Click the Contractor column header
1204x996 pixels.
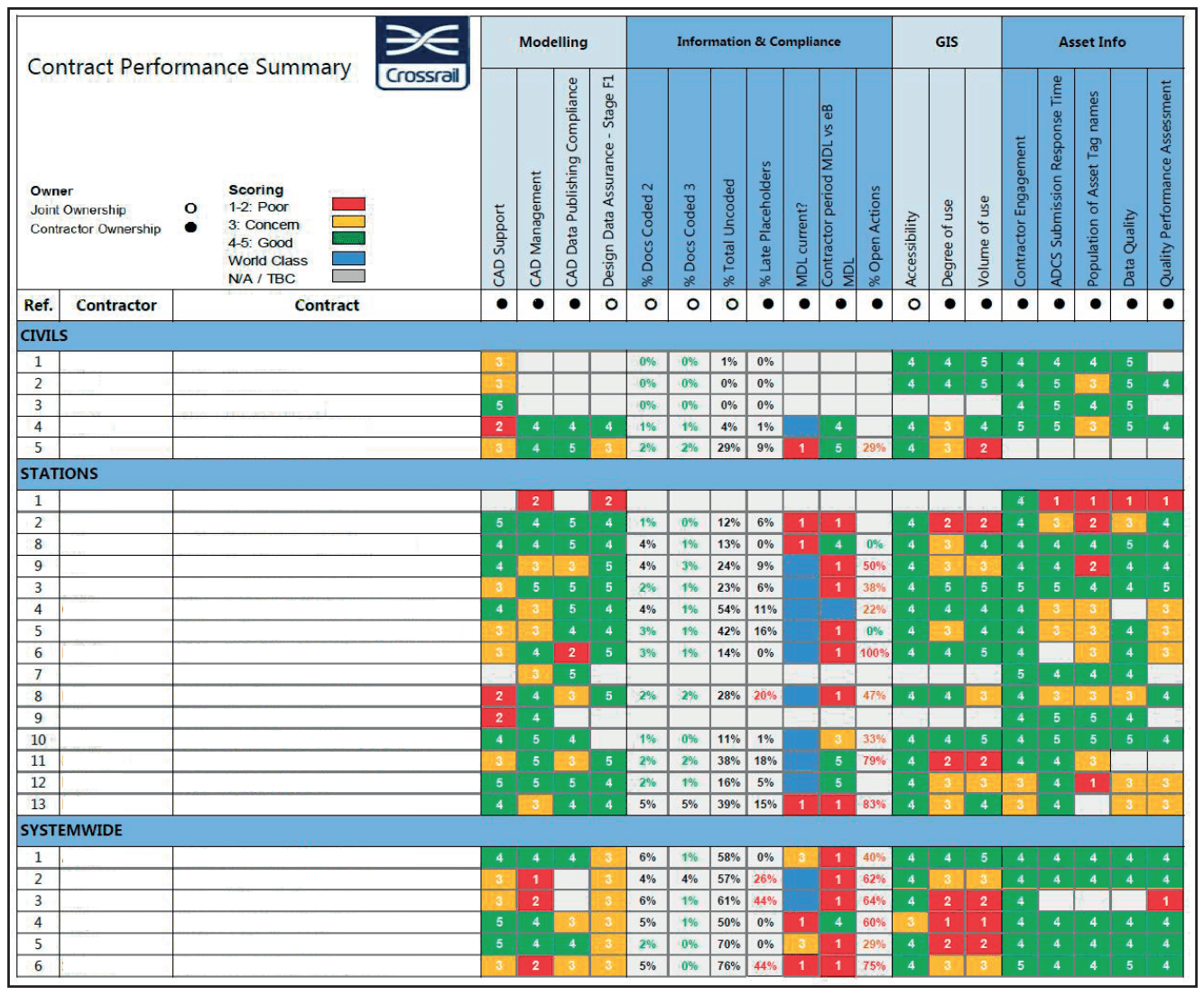tap(116, 305)
